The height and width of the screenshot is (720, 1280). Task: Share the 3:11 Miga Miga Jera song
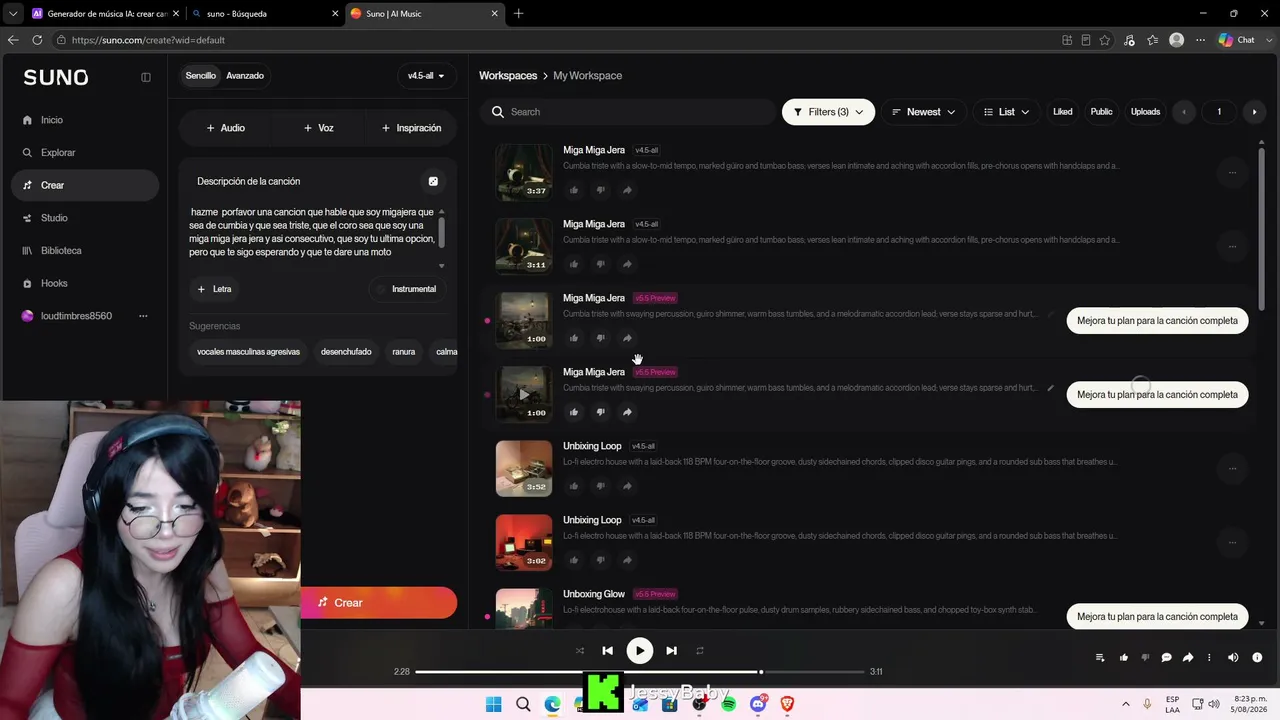coord(627,264)
